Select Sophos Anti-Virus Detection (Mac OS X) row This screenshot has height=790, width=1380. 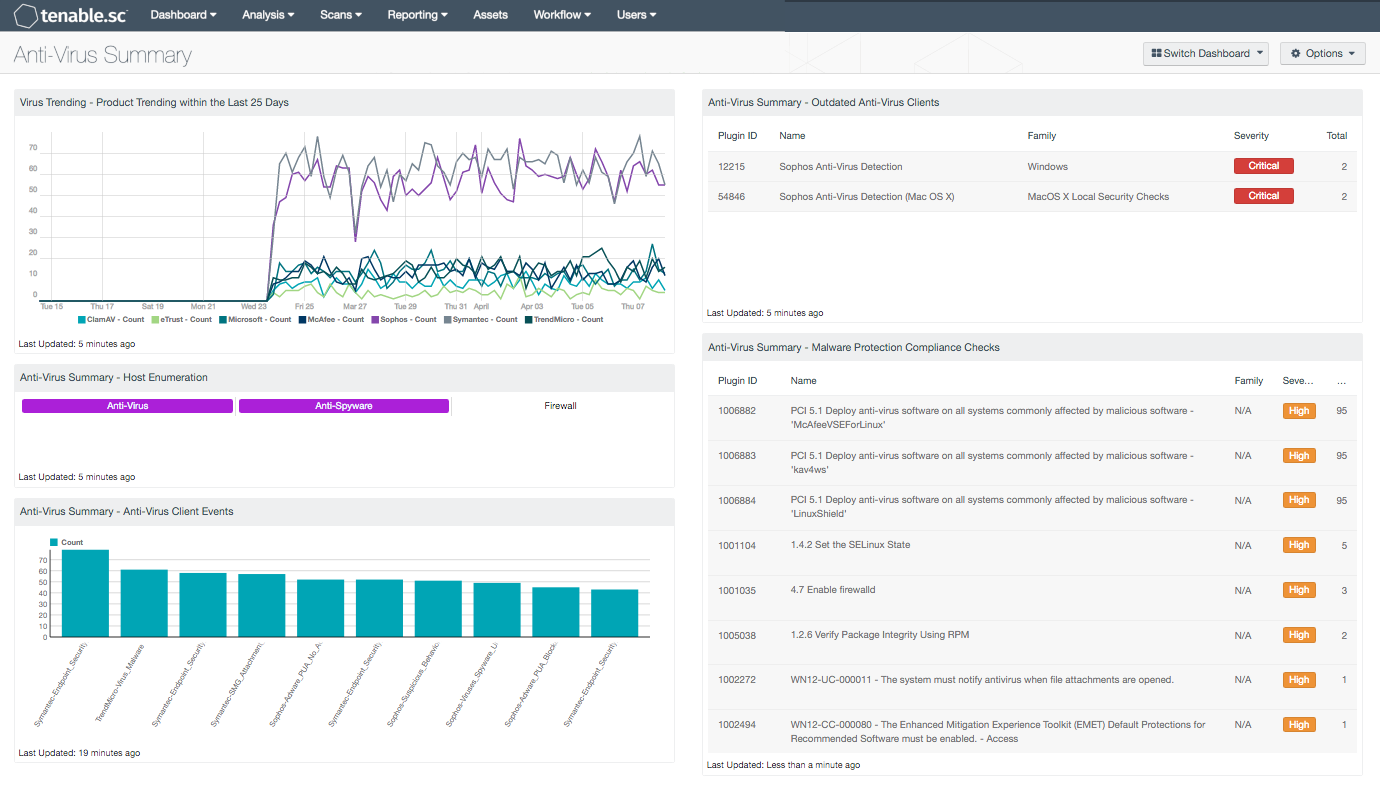pos(1032,197)
